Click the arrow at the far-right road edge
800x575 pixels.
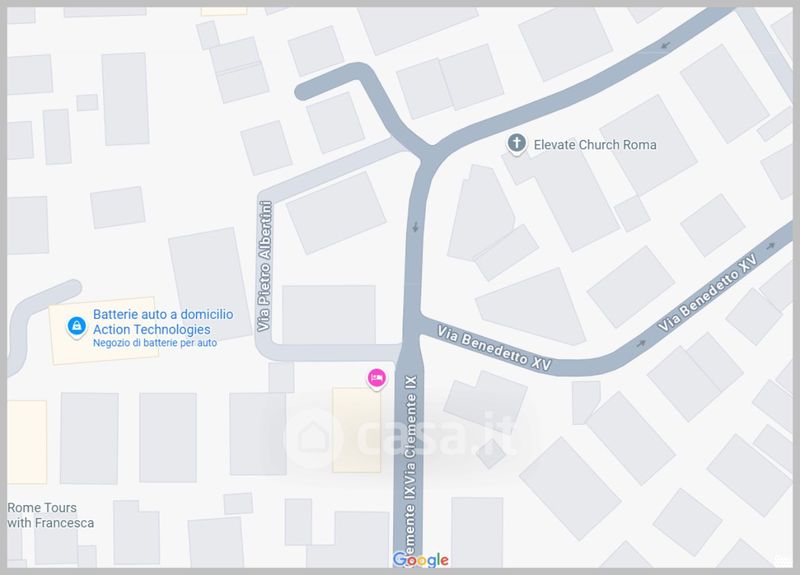[770, 244]
